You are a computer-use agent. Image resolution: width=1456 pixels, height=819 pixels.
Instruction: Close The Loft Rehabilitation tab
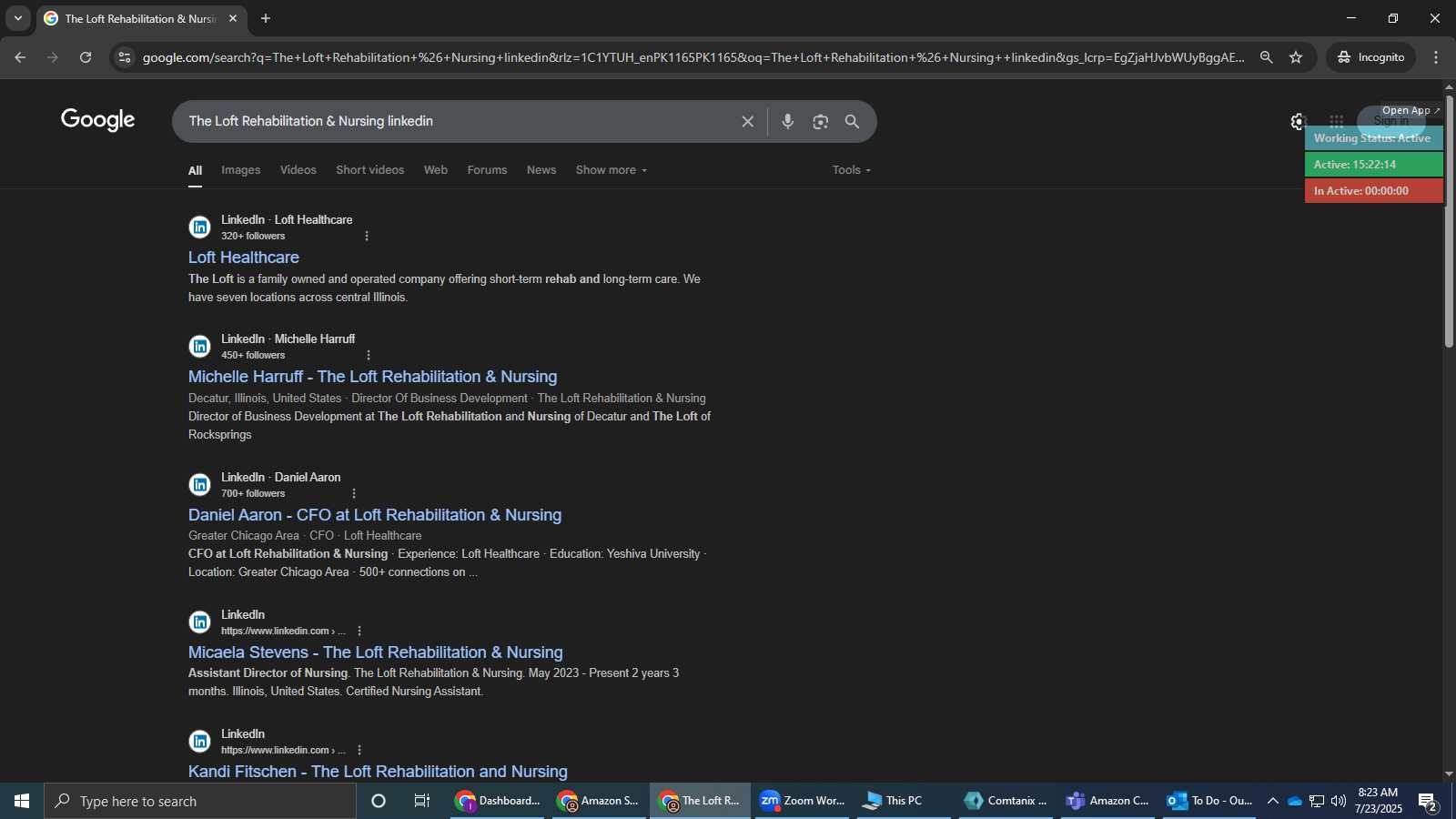click(233, 18)
